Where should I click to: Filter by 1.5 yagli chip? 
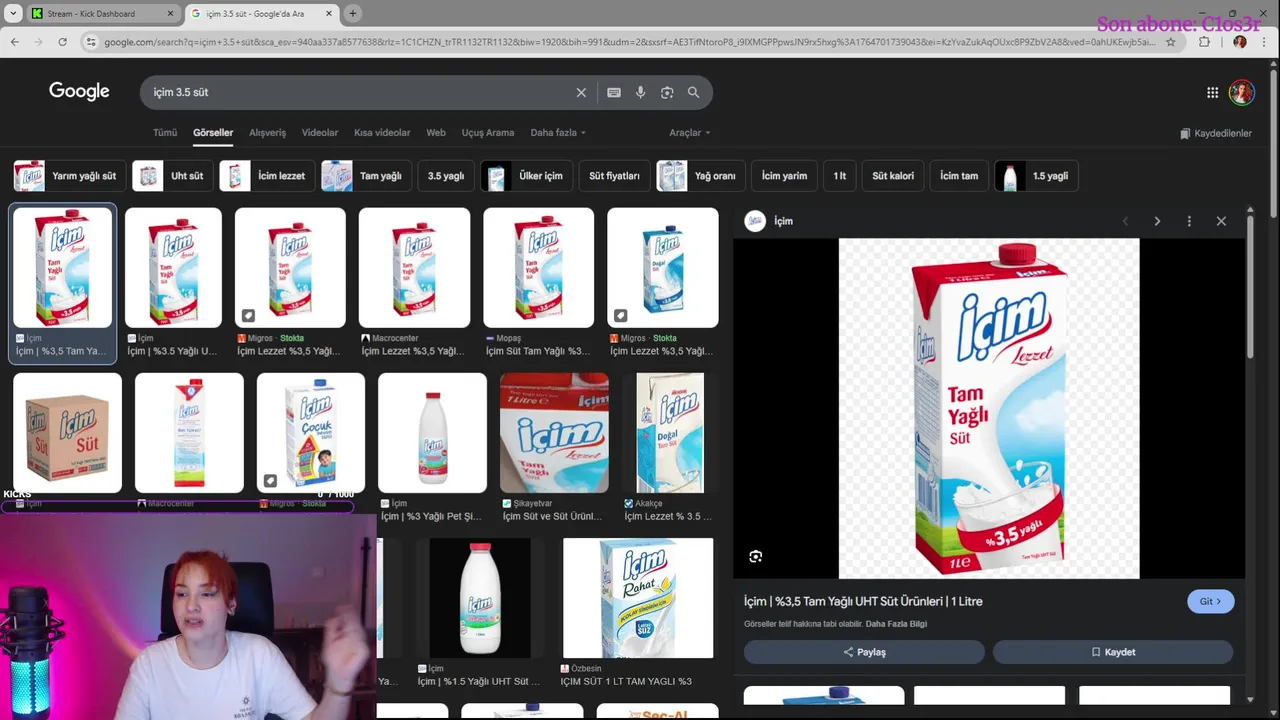(x=1036, y=176)
